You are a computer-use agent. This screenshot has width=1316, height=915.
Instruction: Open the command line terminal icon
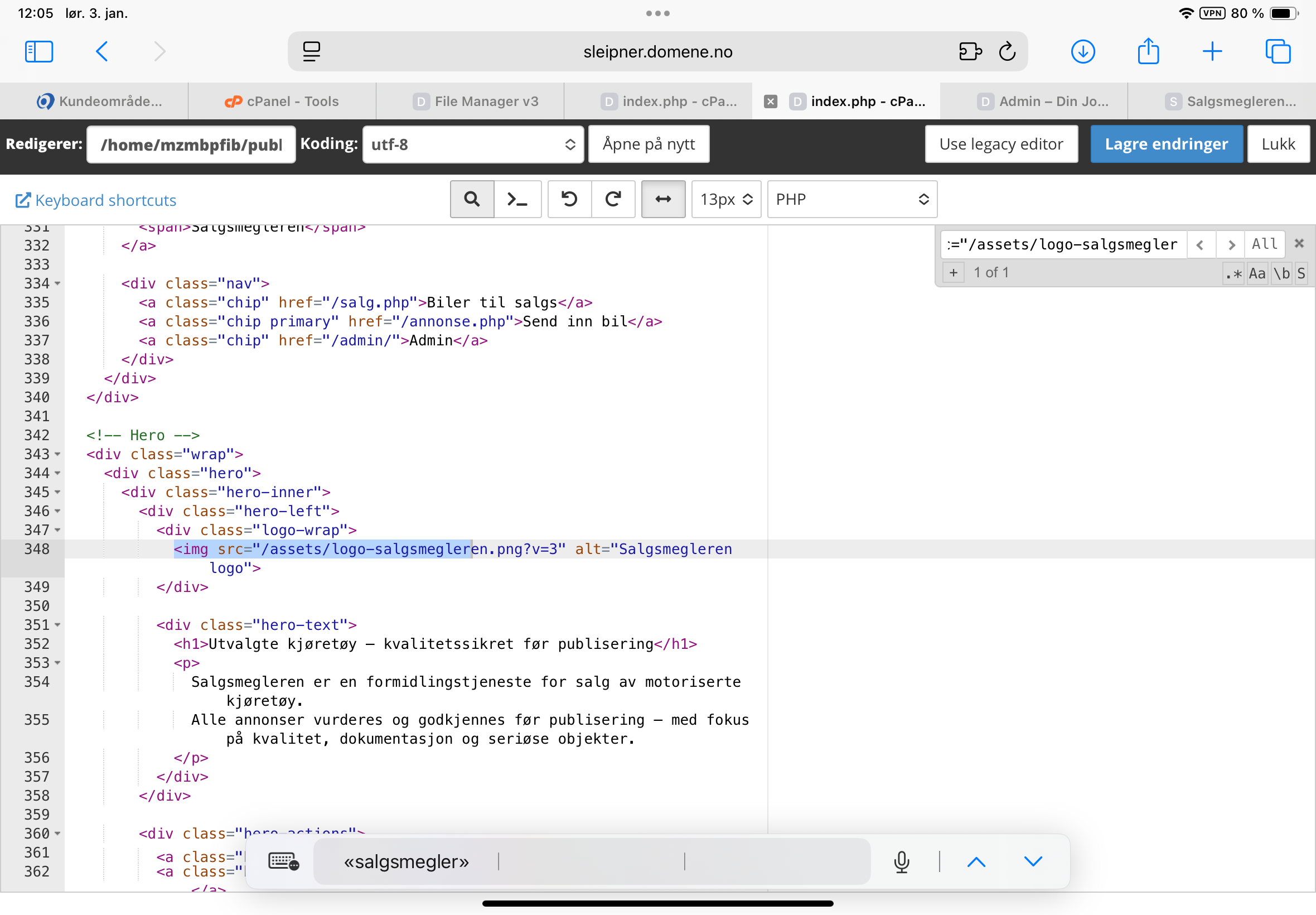[517, 199]
